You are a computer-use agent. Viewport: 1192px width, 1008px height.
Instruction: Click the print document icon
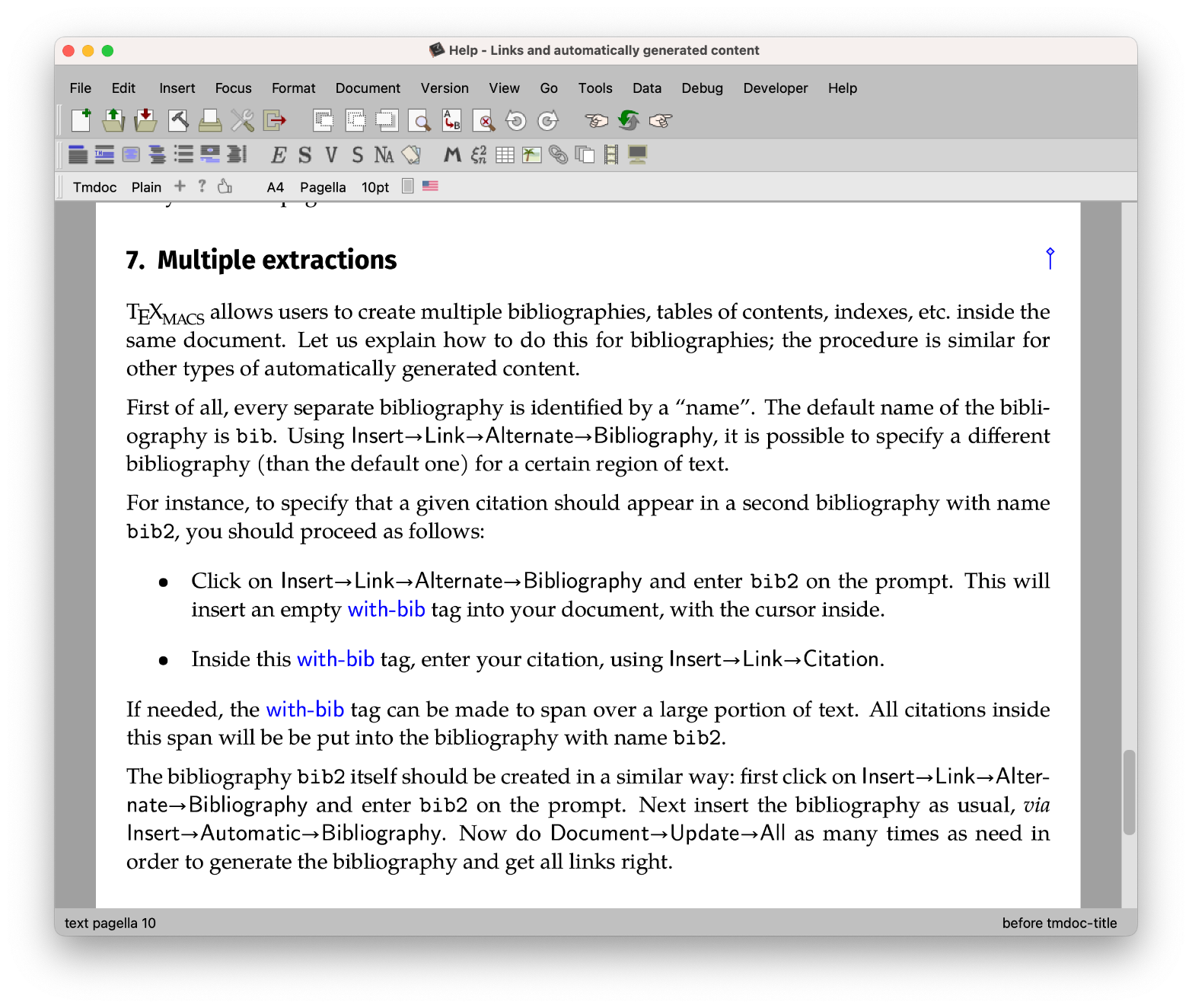210,120
